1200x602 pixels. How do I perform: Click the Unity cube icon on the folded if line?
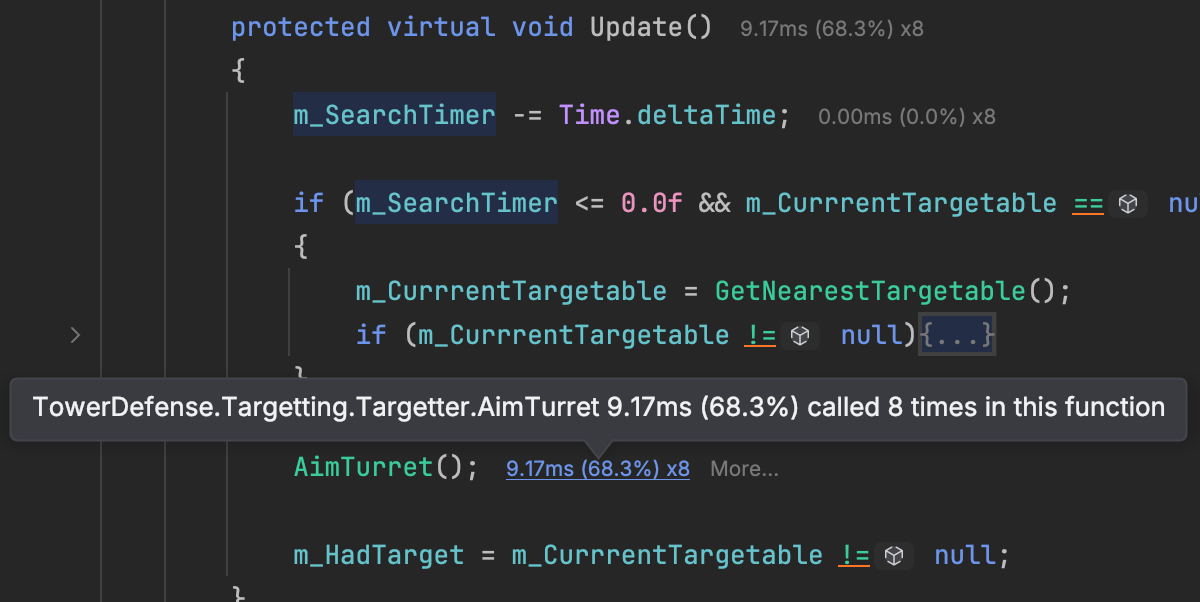tap(799, 336)
